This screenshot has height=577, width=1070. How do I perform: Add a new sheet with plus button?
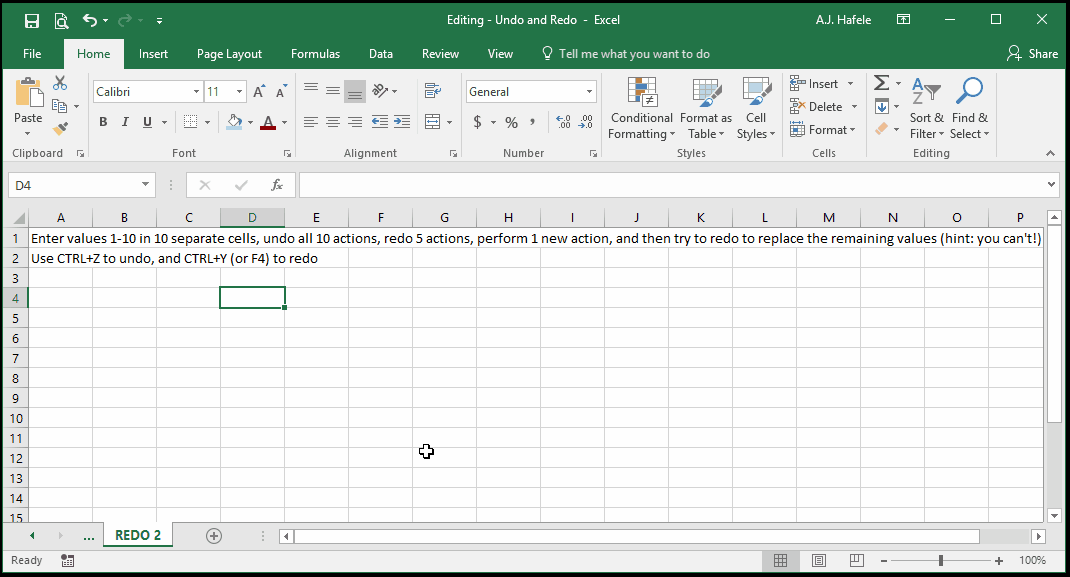(x=214, y=536)
